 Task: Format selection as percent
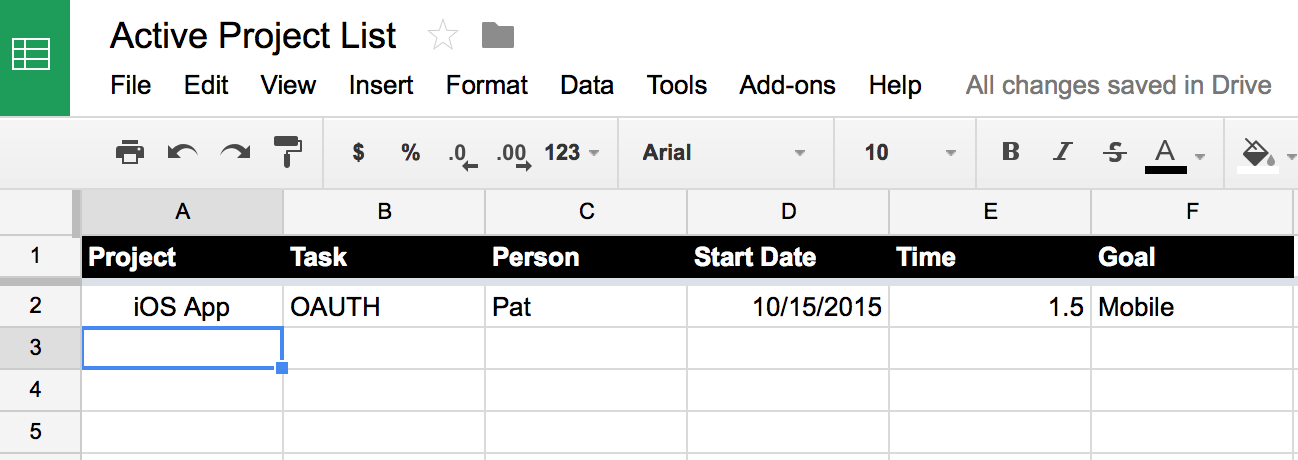coord(410,153)
